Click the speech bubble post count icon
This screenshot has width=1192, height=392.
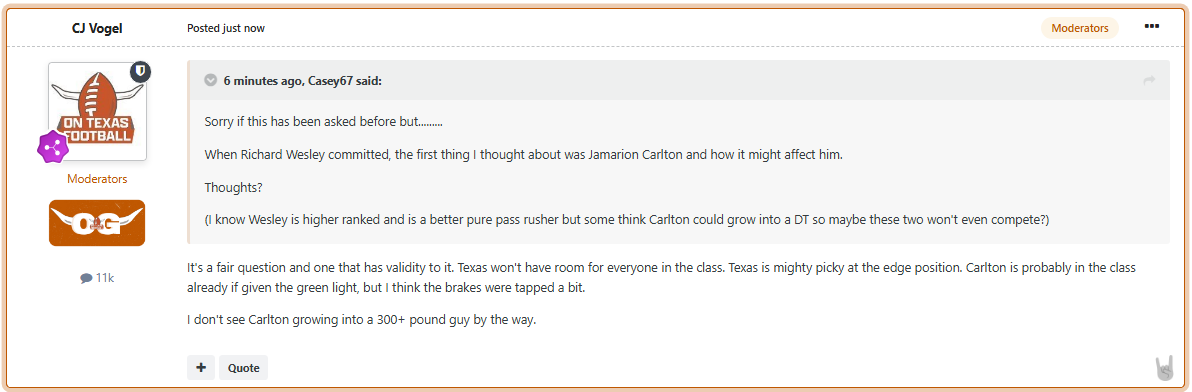coord(86,278)
